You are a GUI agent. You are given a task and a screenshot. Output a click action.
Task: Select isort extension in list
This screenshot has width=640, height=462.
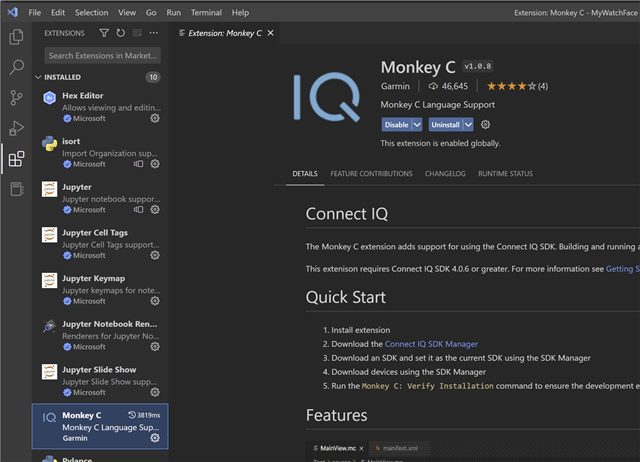coord(100,153)
